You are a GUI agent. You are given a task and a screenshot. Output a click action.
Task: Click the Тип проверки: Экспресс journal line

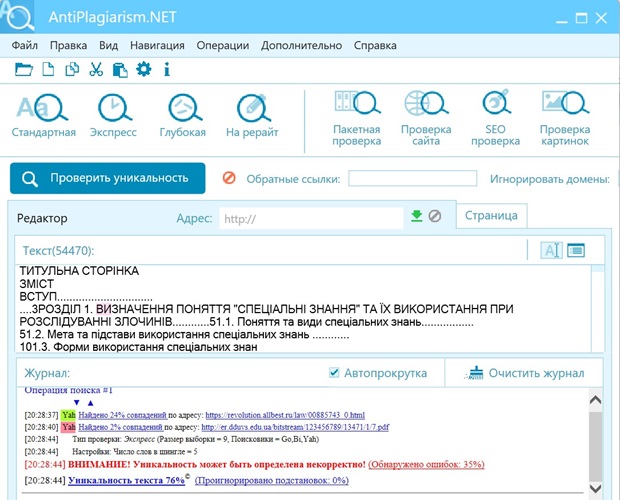point(196,439)
